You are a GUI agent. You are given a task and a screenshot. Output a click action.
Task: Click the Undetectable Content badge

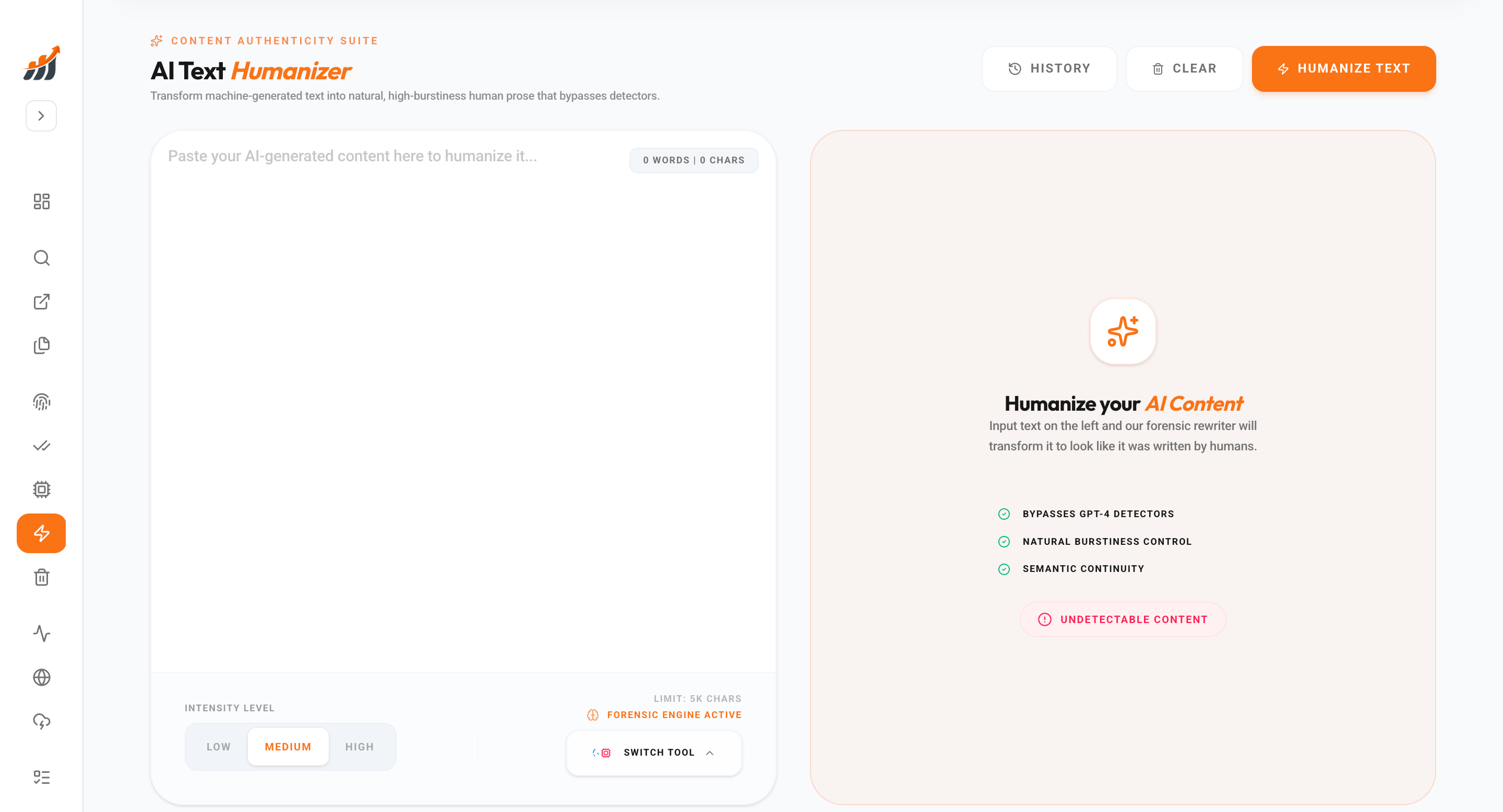tap(1123, 619)
